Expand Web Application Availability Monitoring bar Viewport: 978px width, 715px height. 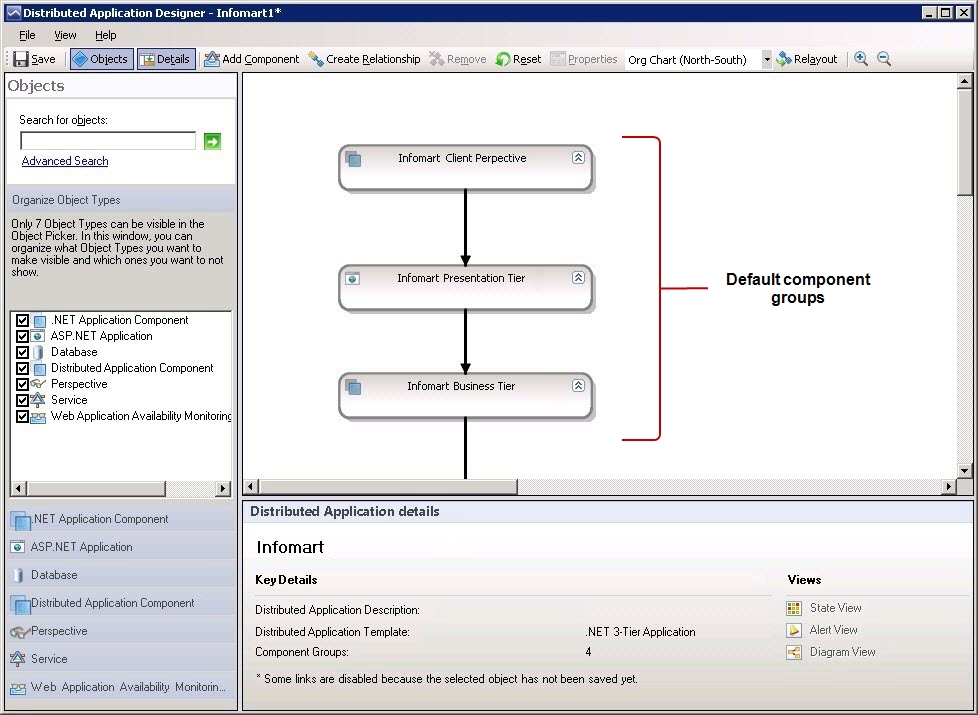(x=122, y=687)
